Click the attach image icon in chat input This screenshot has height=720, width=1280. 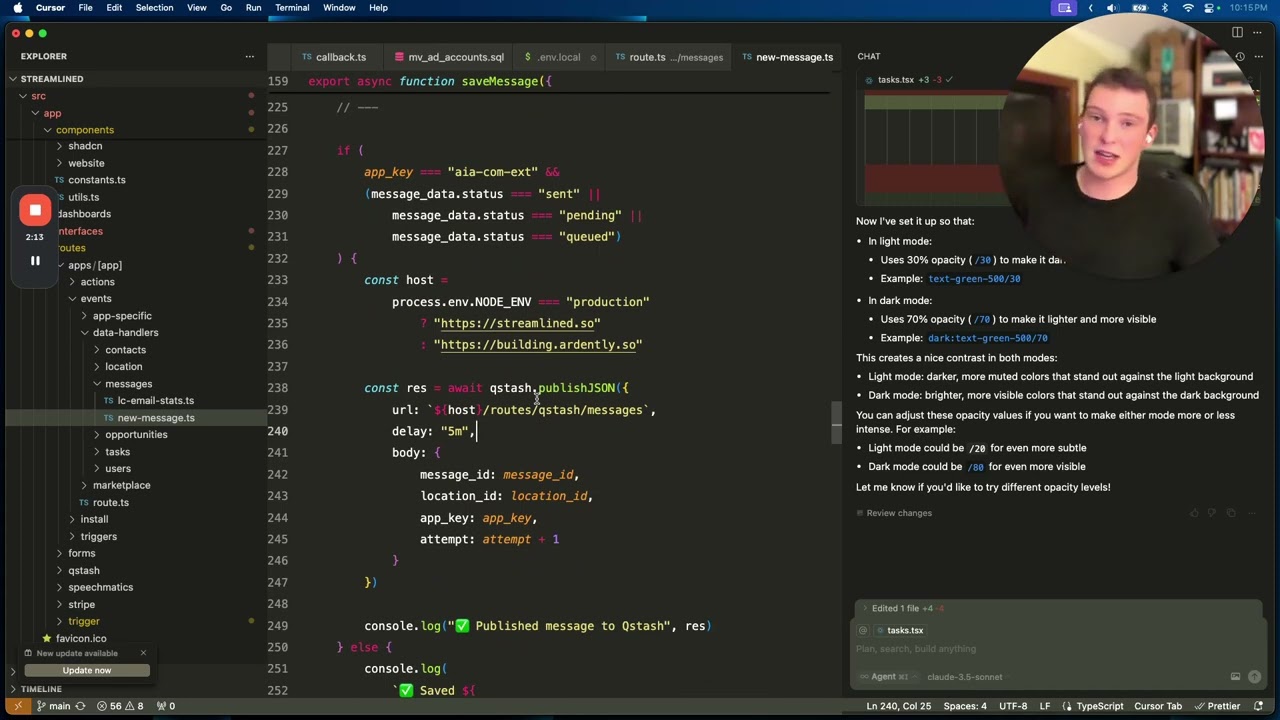coord(1235,677)
